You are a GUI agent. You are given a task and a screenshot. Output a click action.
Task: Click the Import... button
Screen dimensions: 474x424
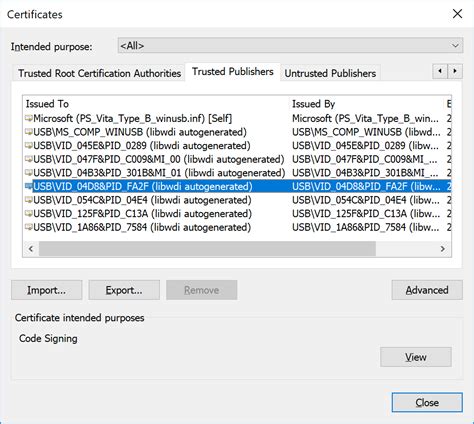(x=47, y=290)
